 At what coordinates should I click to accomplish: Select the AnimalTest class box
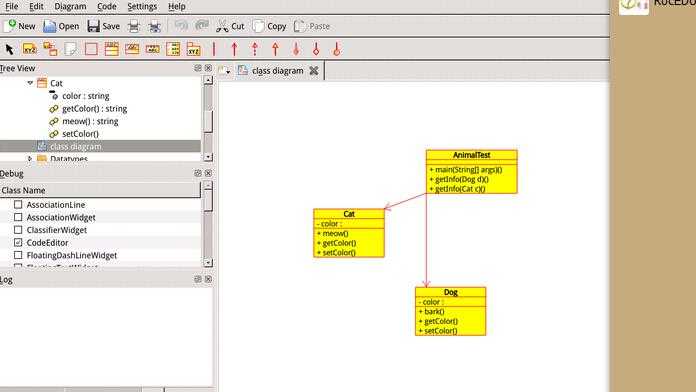coord(471,172)
